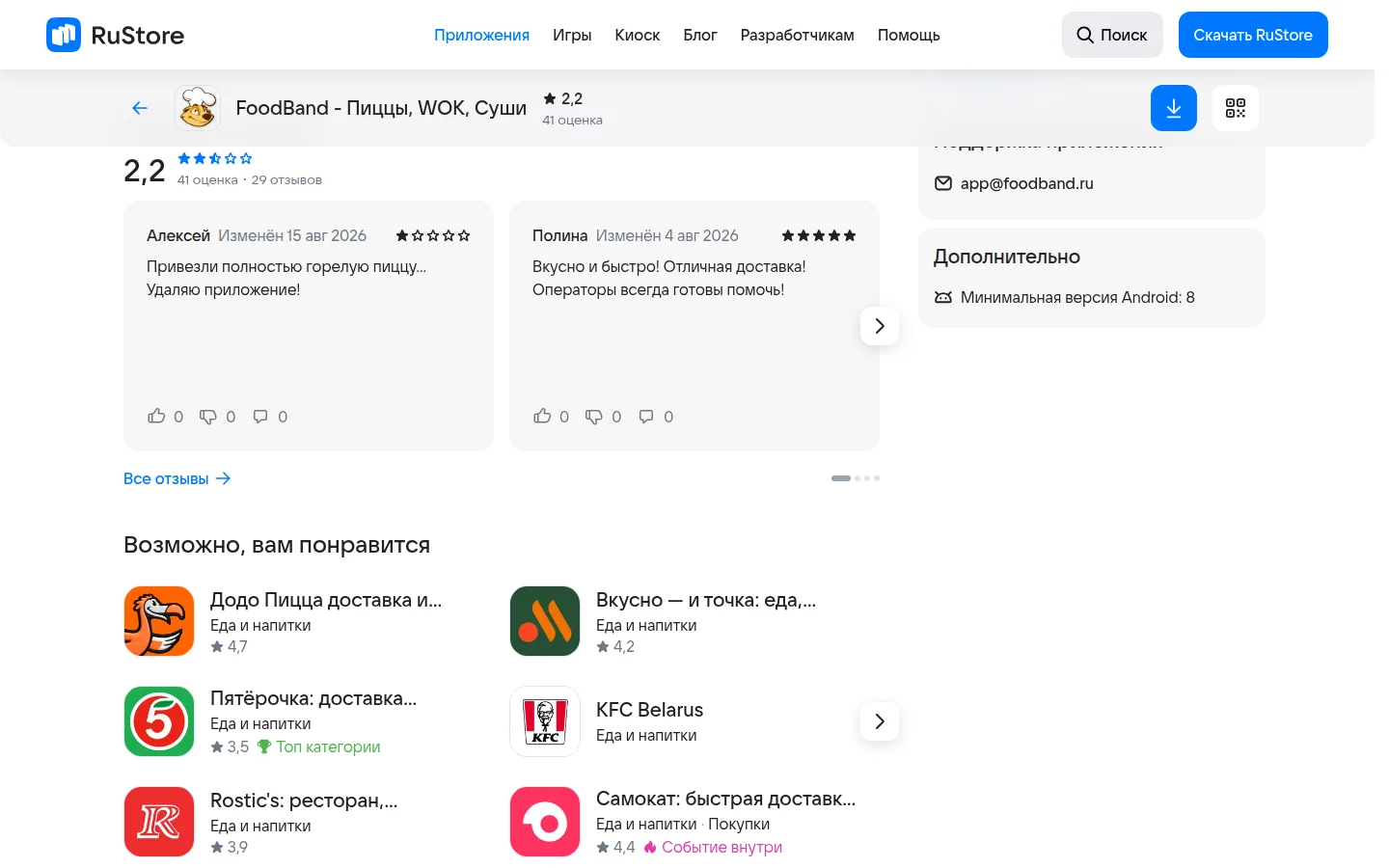Image resolution: width=1389 pixels, height=868 pixels.
Task: Click Rostic's: ресторан title
Action: pos(304,800)
